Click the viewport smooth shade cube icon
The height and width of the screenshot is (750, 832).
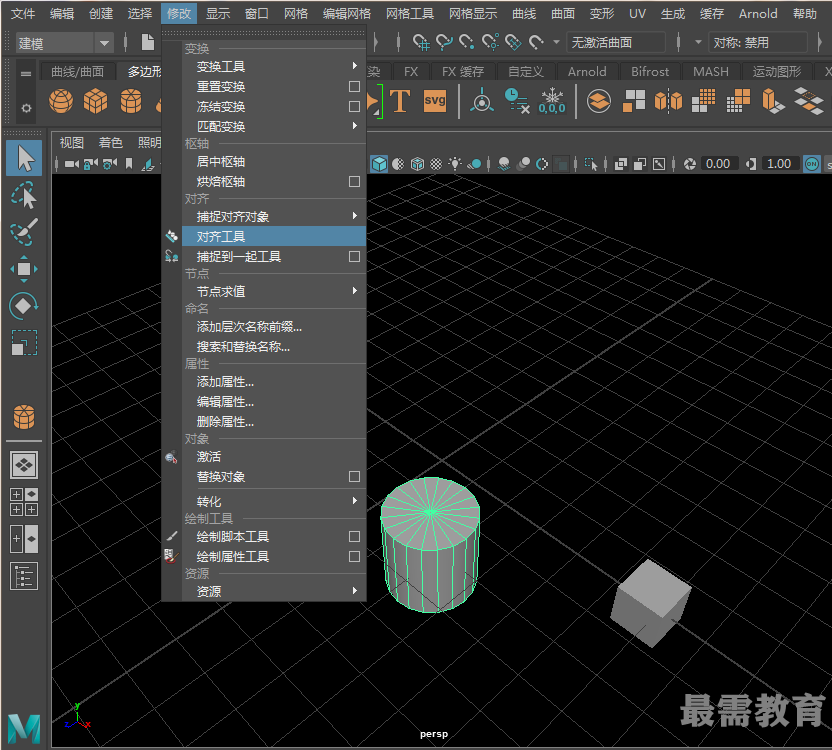[x=379, y=164]
